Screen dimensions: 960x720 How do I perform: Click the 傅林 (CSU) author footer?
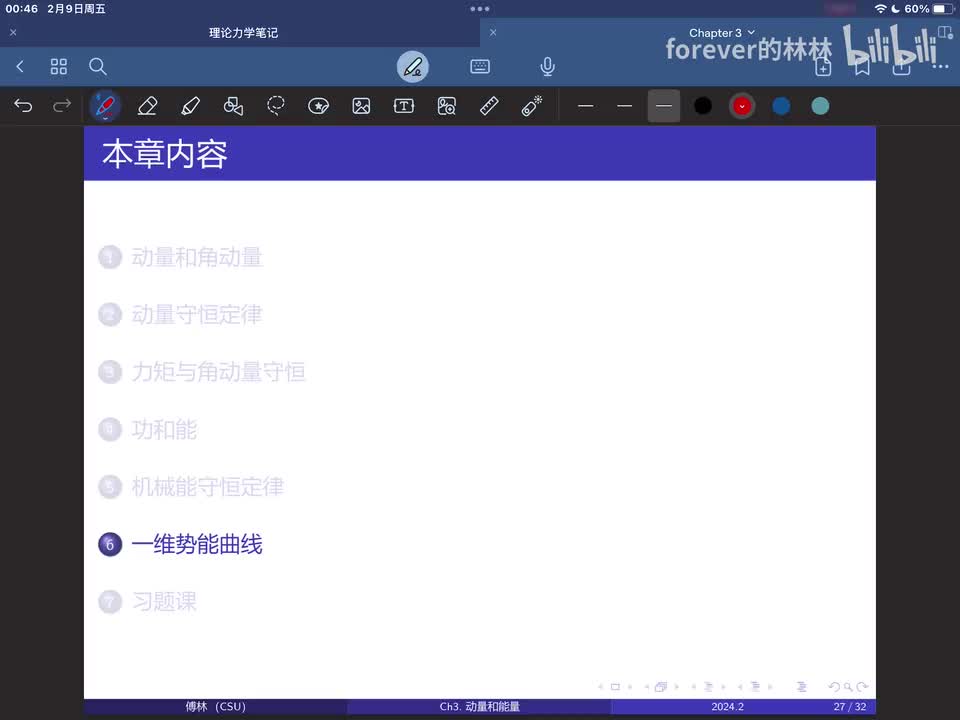click(x=216, y=707)
